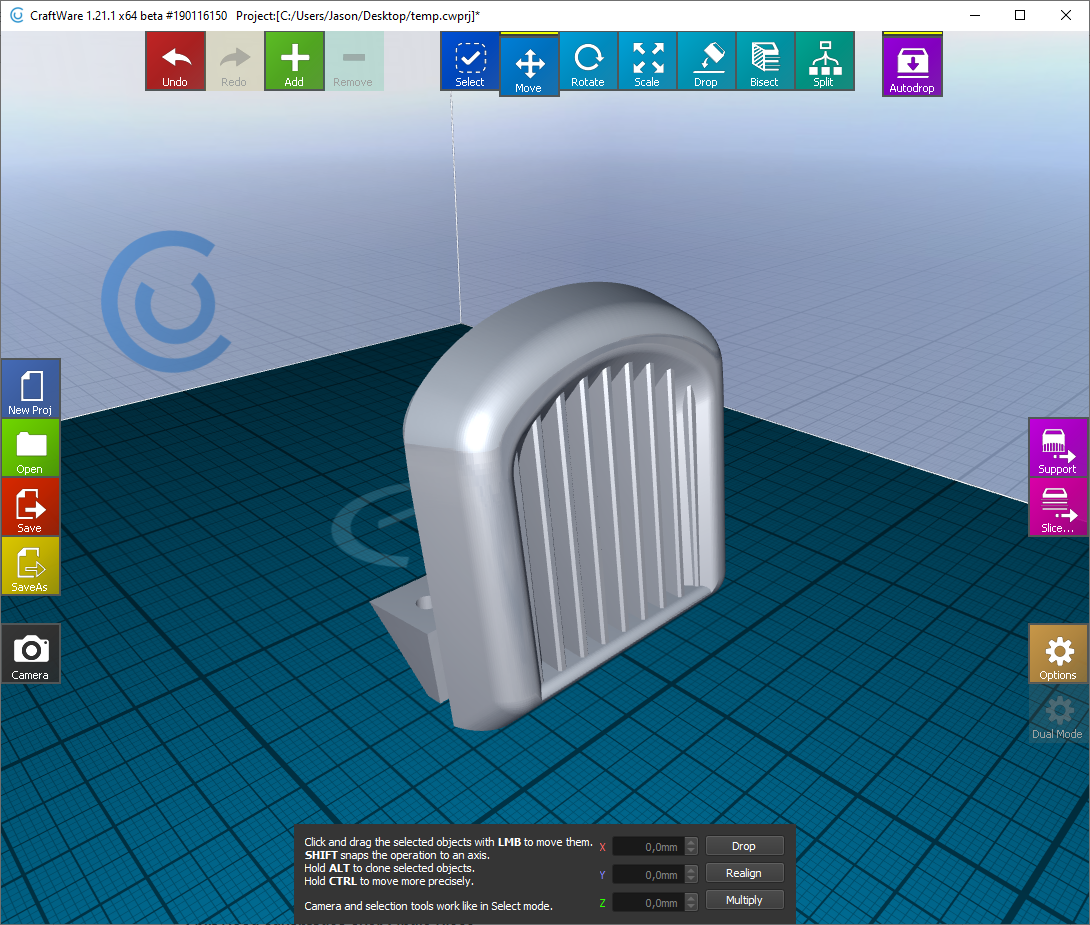Take a screenshot with the Camera tool
Image resolution: width=1090 pixels, height=925 pixels.
[x=30, y=653]
